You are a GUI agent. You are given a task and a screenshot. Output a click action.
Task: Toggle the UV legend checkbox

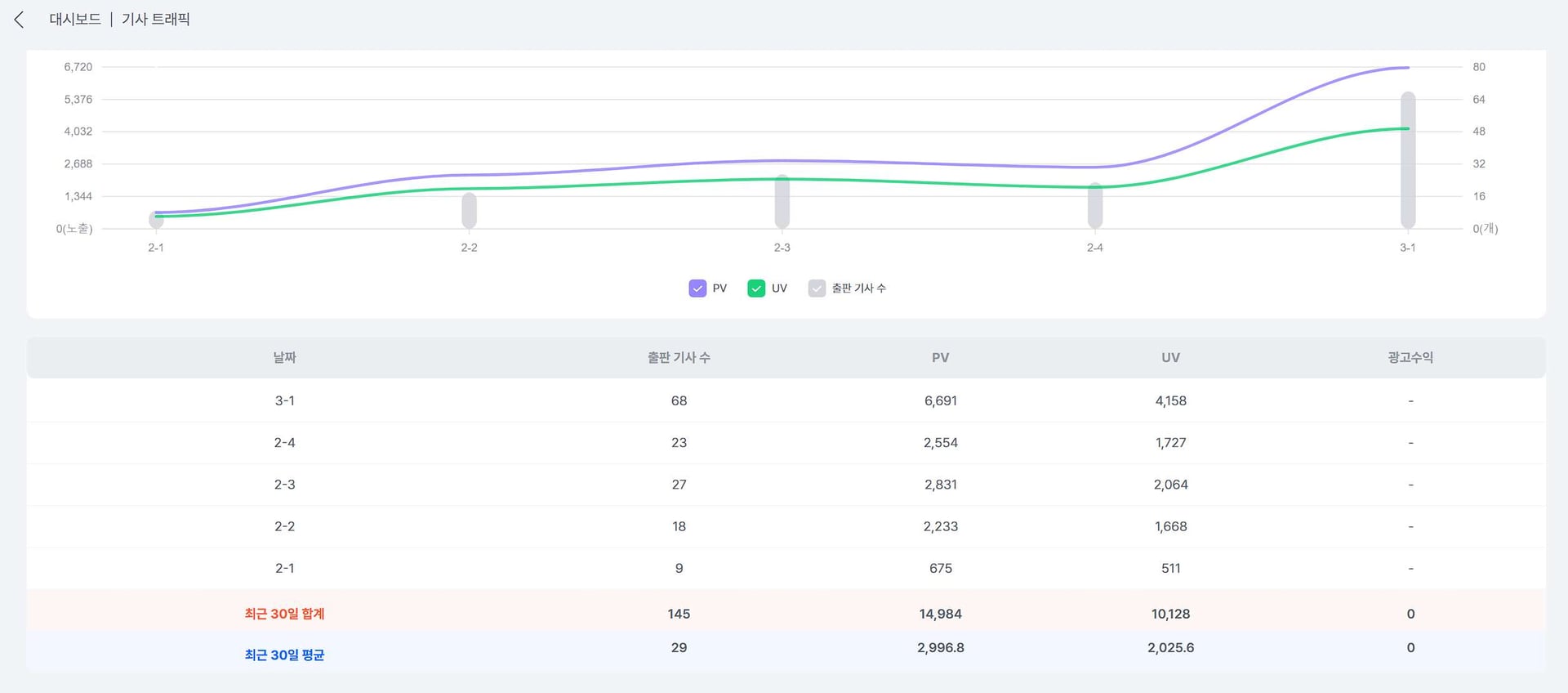756,288
